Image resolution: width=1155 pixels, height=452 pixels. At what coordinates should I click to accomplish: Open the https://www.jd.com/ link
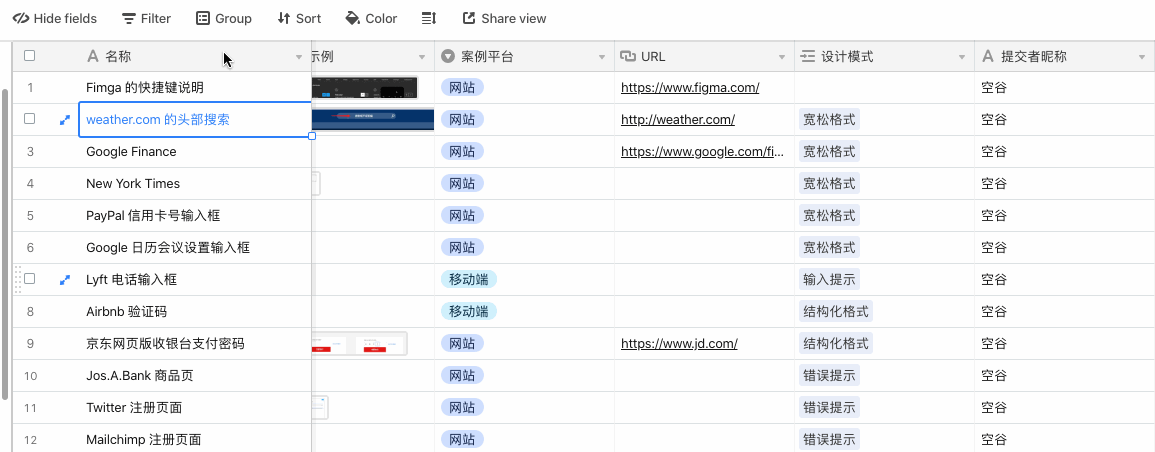click(679, 344)
